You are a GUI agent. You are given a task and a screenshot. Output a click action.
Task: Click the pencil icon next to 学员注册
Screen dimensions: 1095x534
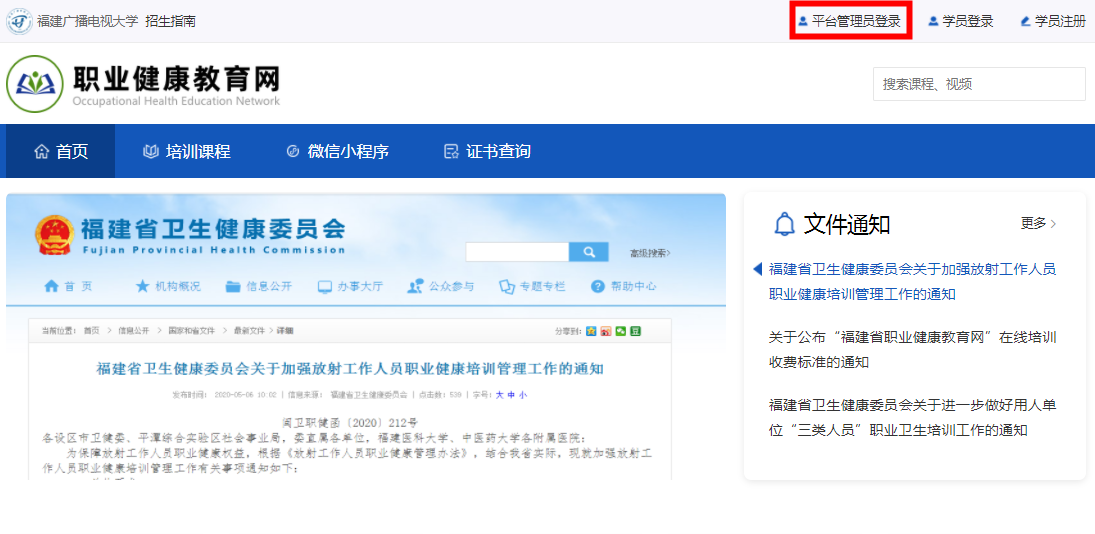point(1025,21)
